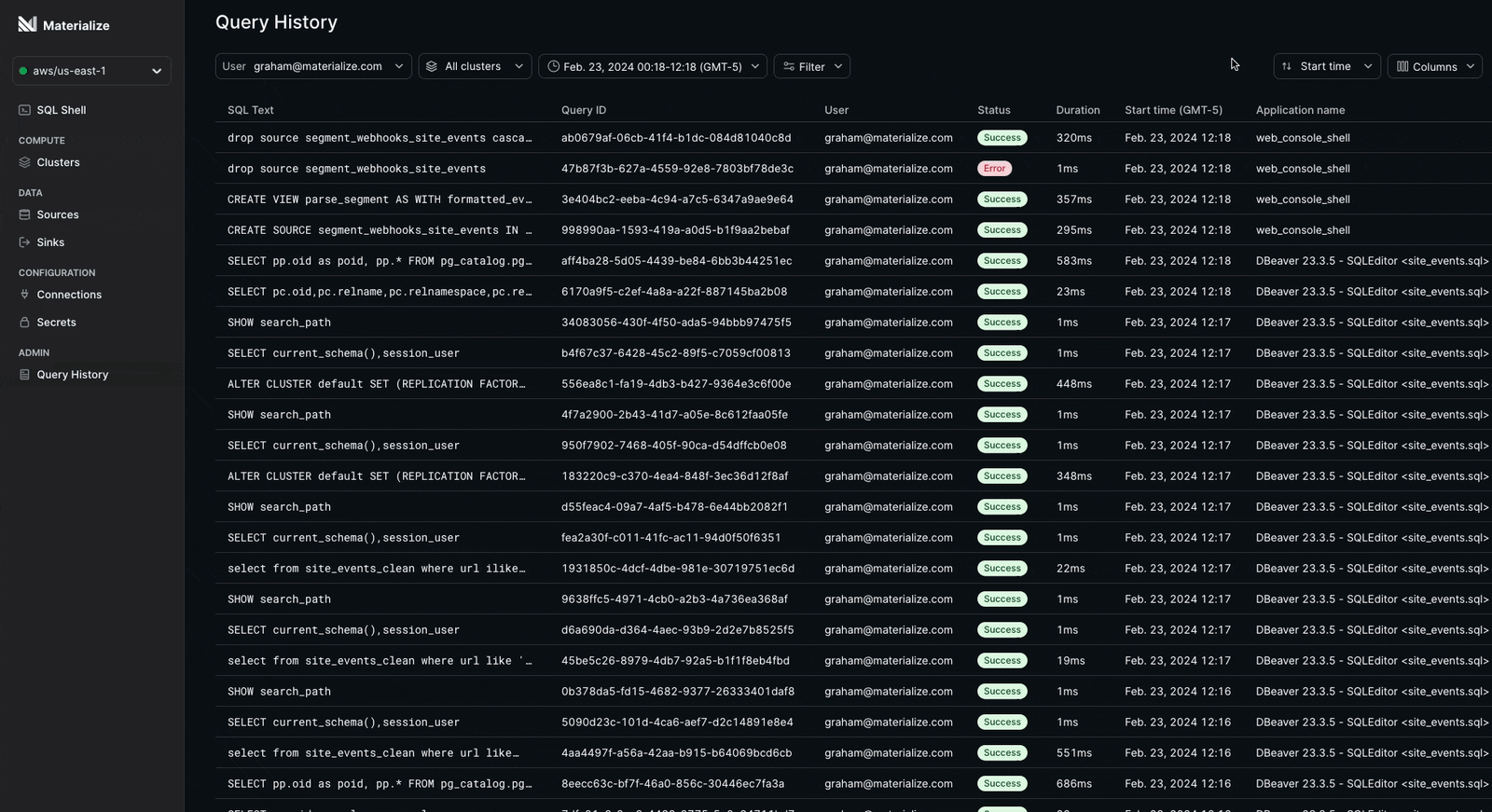Screen dimensions: 1492x812
Task: Go to Secrets page
Action: click(56, 323)
